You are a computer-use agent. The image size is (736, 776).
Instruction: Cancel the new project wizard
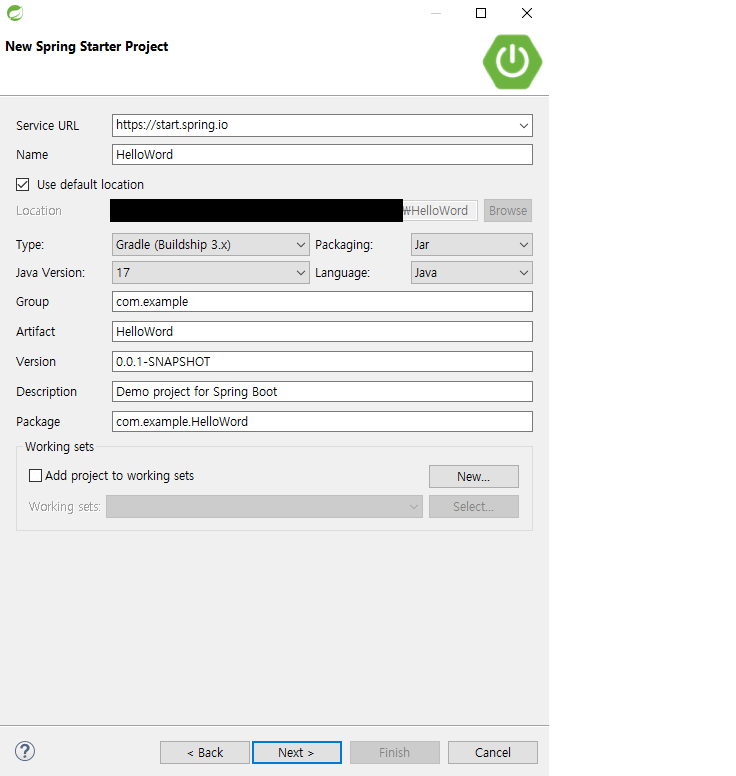(x=492, y=753)
